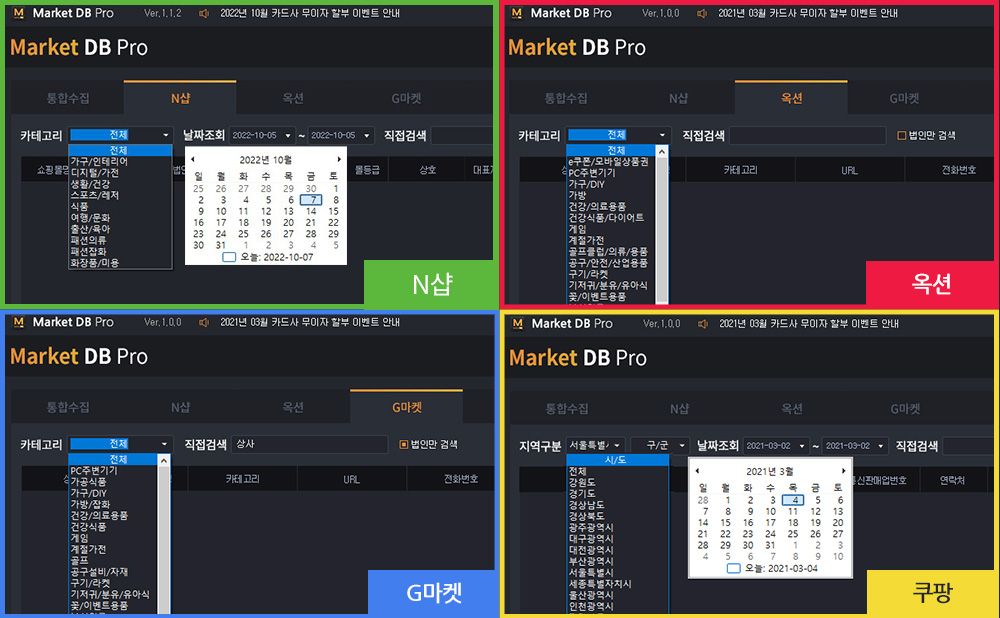Image resolution: width=1000 pixels, height=618 pixels.
Task: Click the Market DB Pro app icon in 쿠팡 window
Action: click(517, 324)
